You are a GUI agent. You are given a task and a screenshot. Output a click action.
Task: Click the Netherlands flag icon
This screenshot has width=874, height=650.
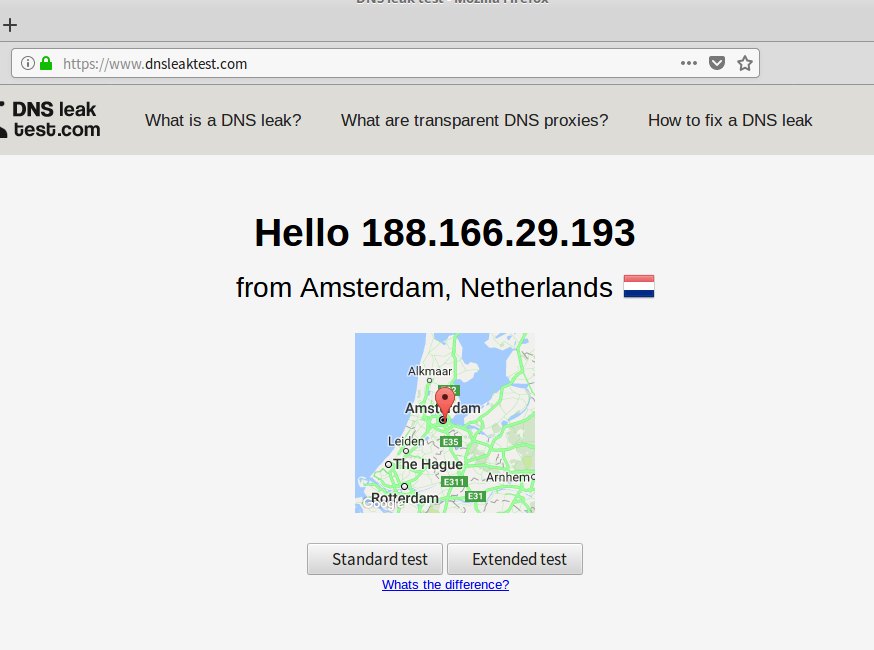[x=638, y=288]
